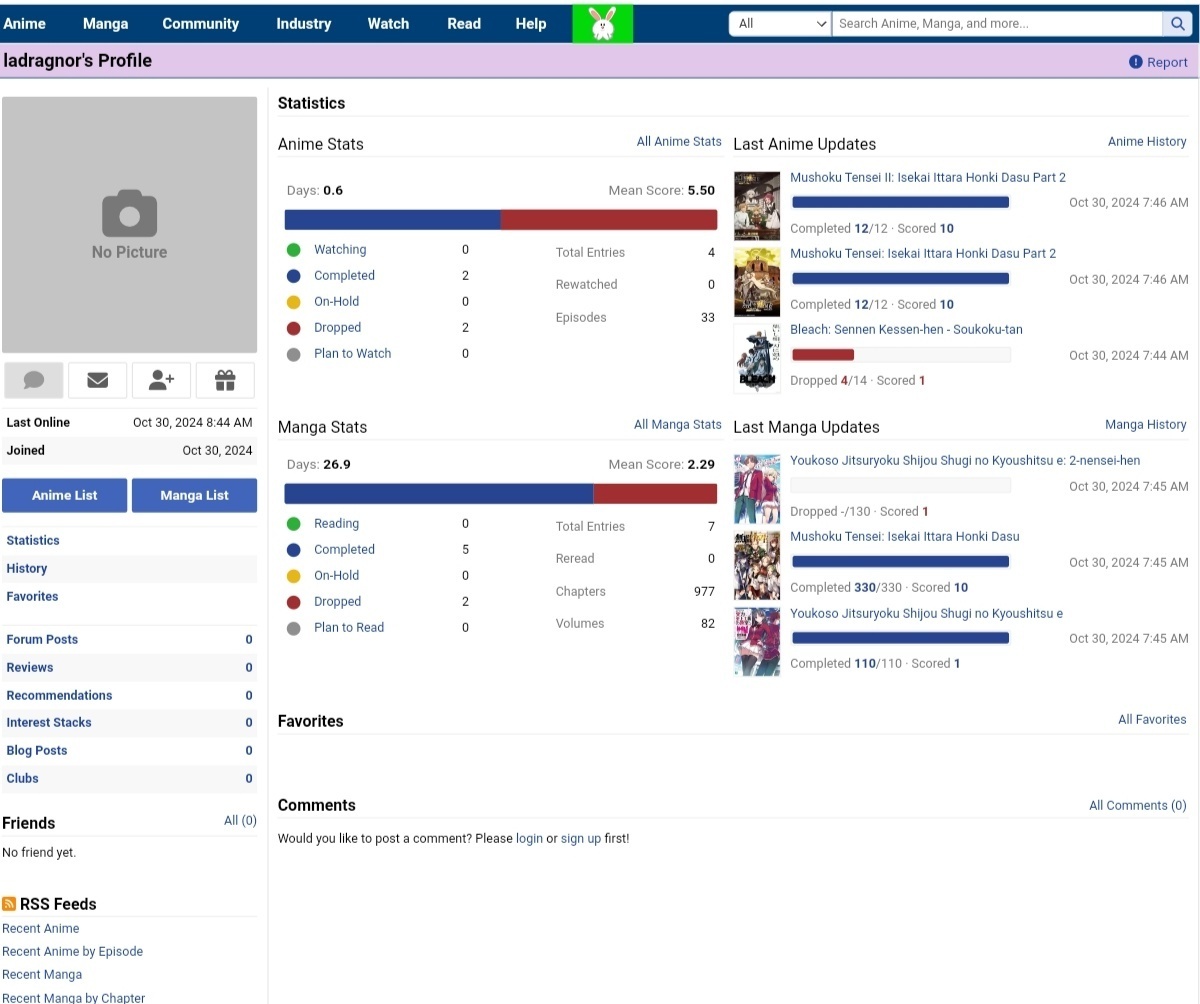
Task: Click the anime stats completed/dropped bar
Action: tap(500, 220)
